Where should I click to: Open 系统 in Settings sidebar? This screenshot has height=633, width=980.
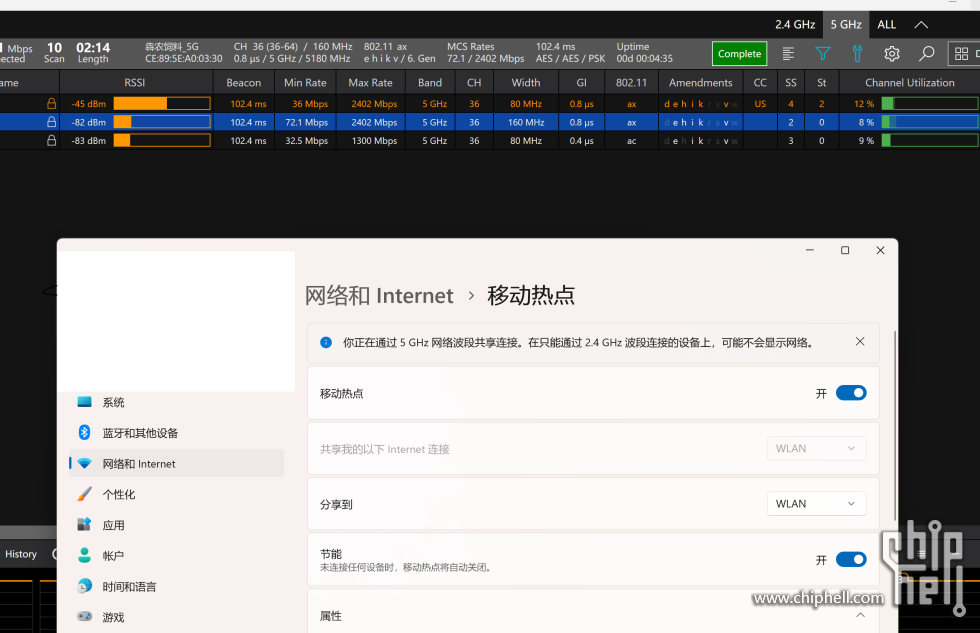tap(176, 402)
